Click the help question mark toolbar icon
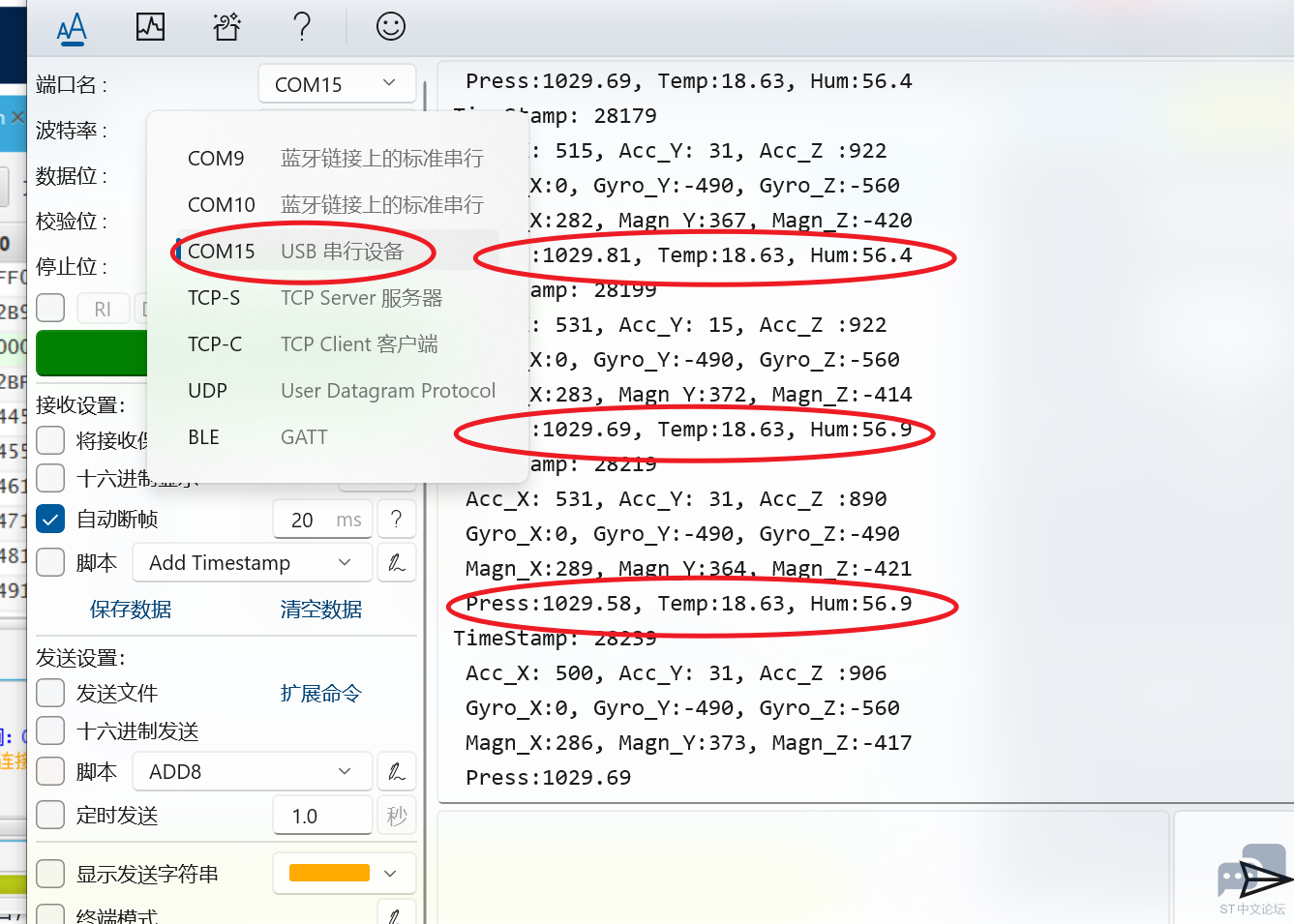The image size is (1294, 924). (302, 27)
